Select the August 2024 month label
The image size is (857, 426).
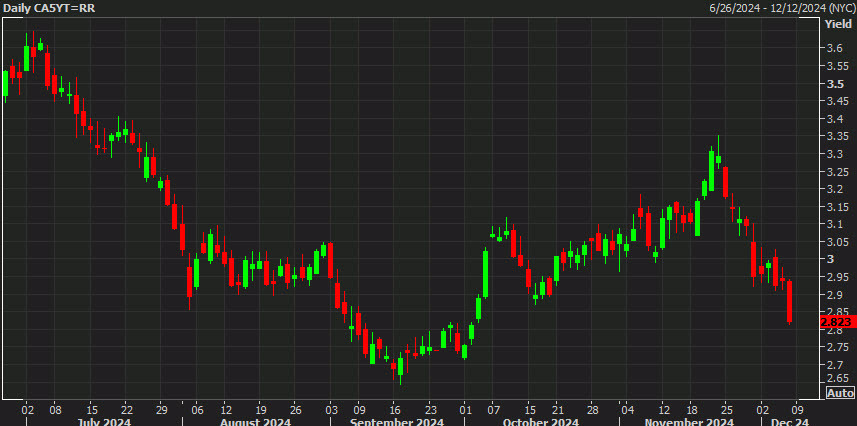pos(256,422)
